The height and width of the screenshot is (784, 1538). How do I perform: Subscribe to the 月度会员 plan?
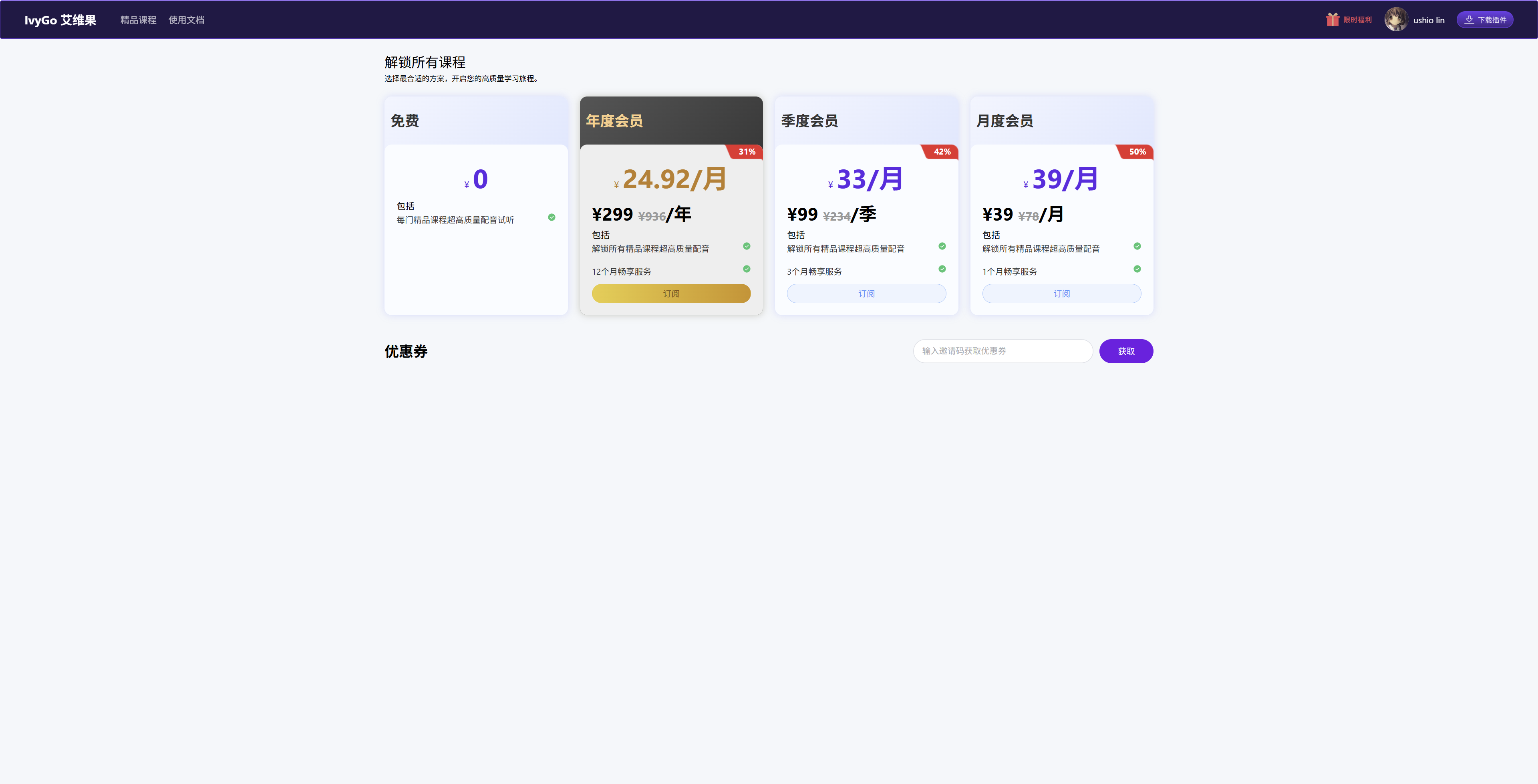1061,293
